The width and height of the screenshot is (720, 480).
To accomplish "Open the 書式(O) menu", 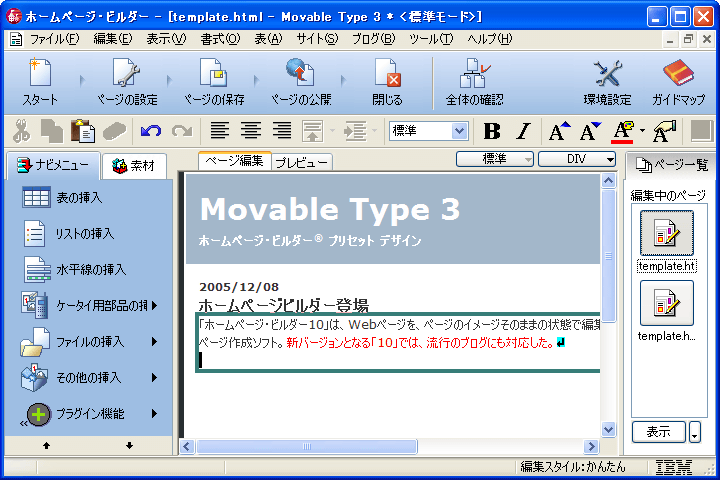I will tap(220, 40).
